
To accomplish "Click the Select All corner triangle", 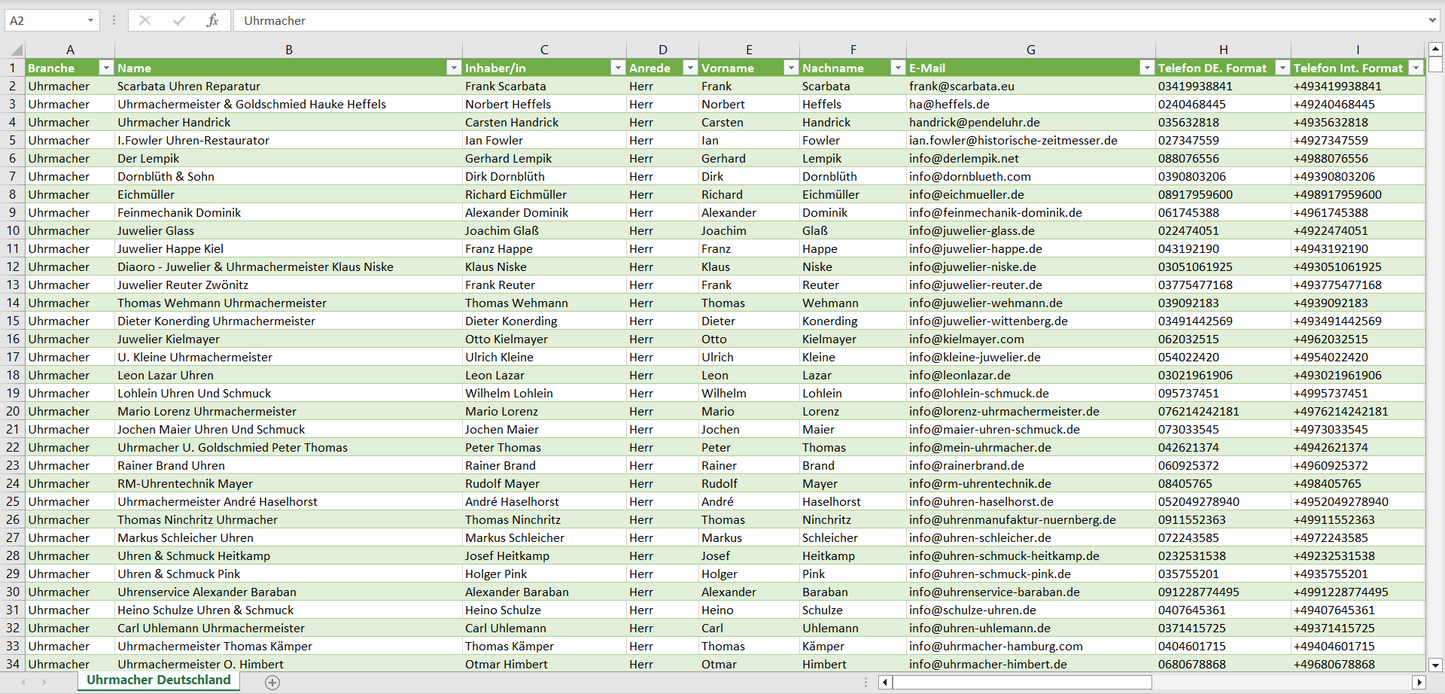I will (14, 49).
